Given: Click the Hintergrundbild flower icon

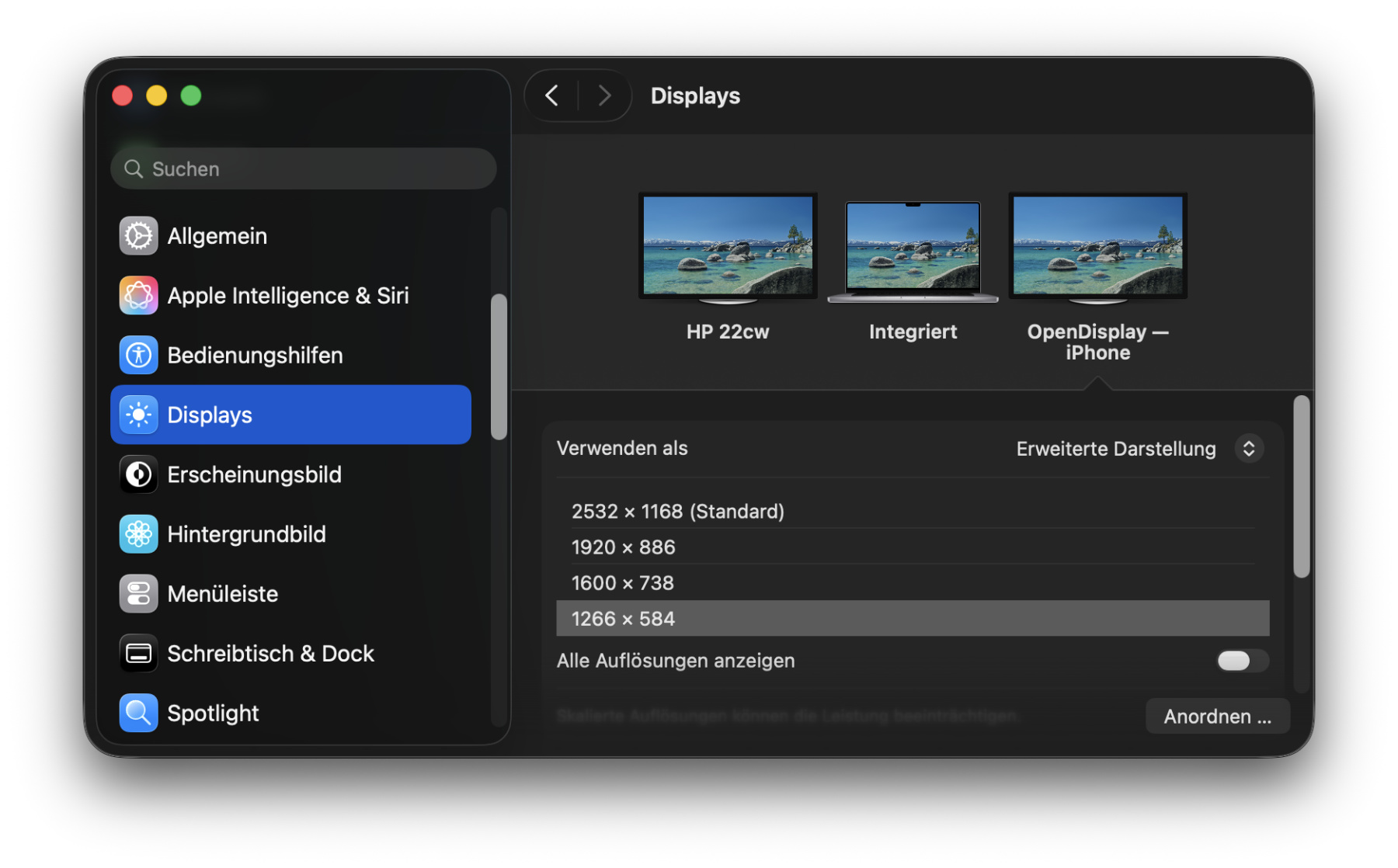Looking at the screenshot, I should pos(138,534).
